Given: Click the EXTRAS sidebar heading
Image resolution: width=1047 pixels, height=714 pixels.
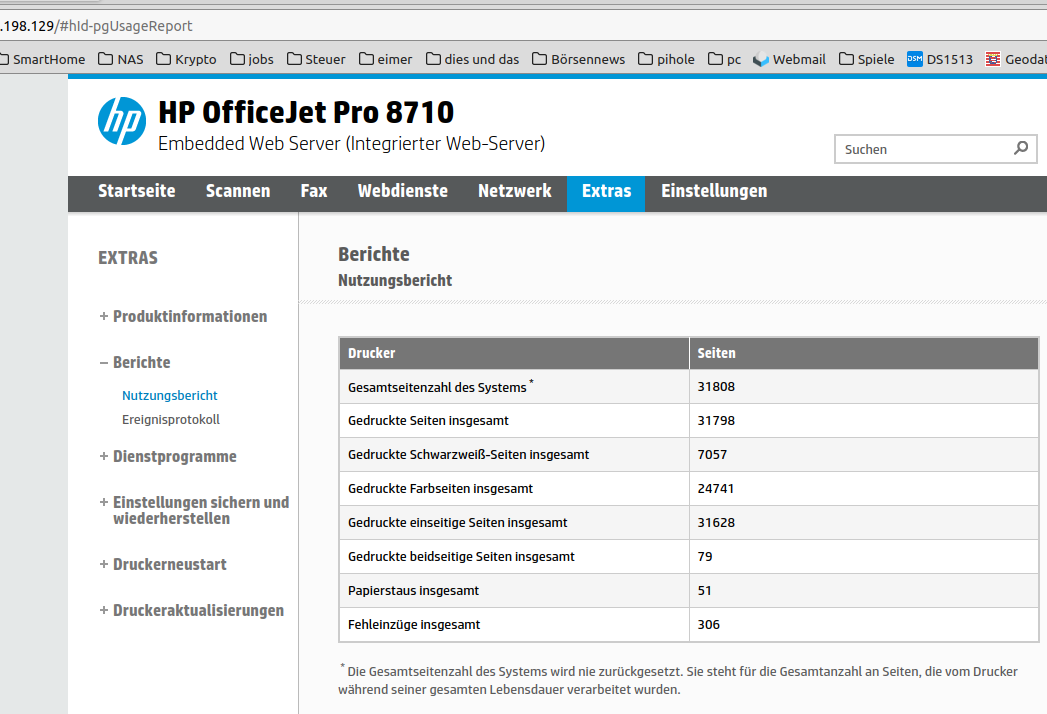Looking at the screenshot, I should tap(128, 258).
